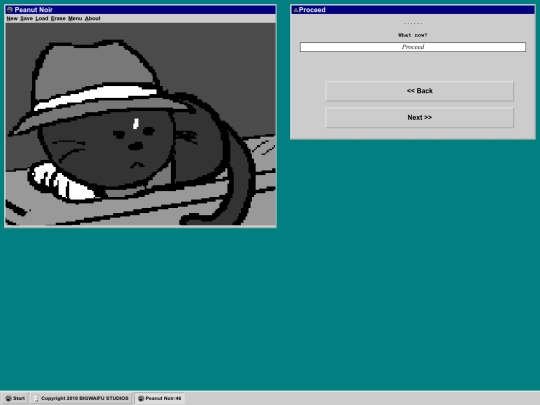Click the Peanut Noir window title bar
Viewport: 540px width, 405px height.
[x=141, y=10]
